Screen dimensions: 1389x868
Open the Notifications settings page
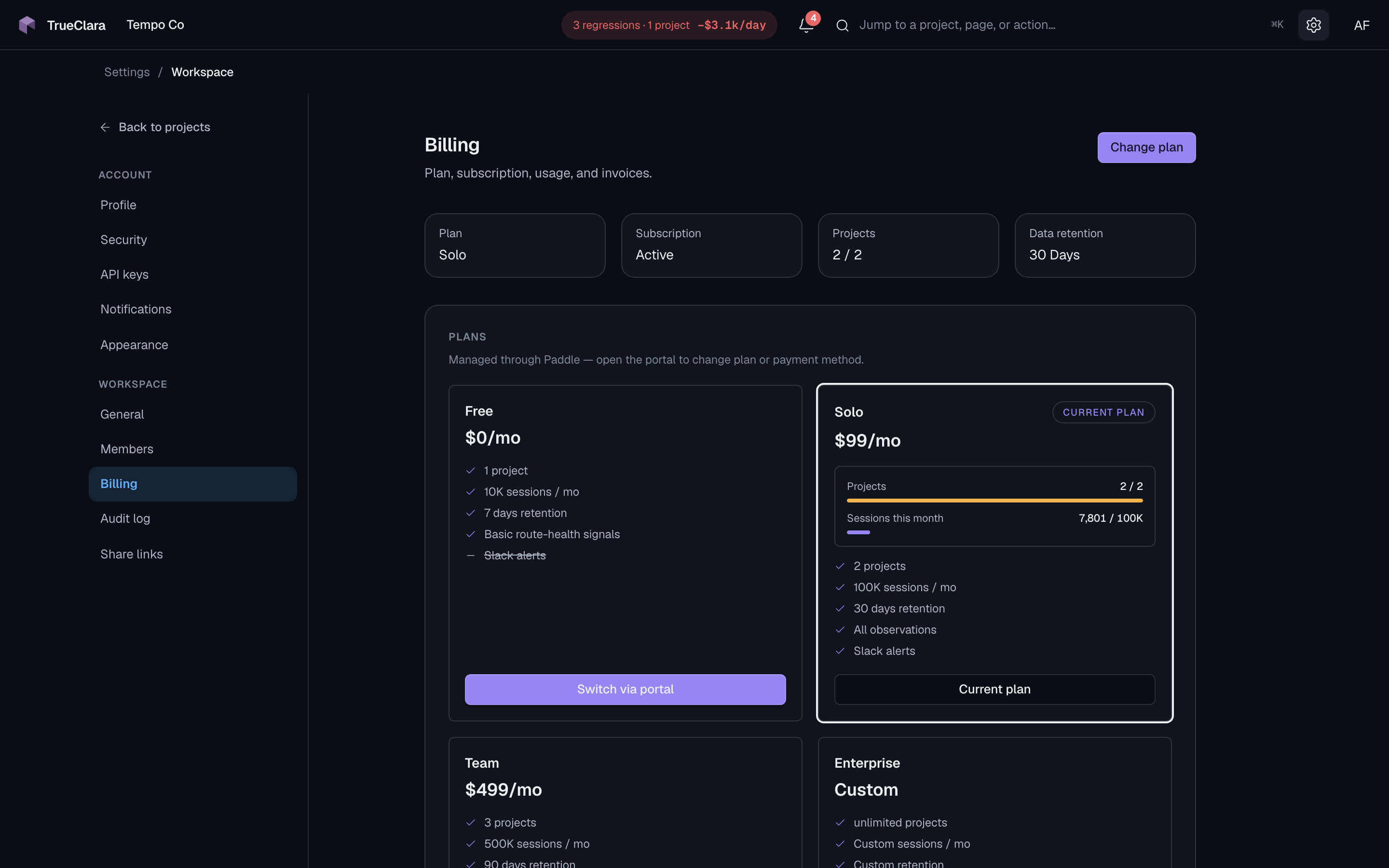click(192, 310)
